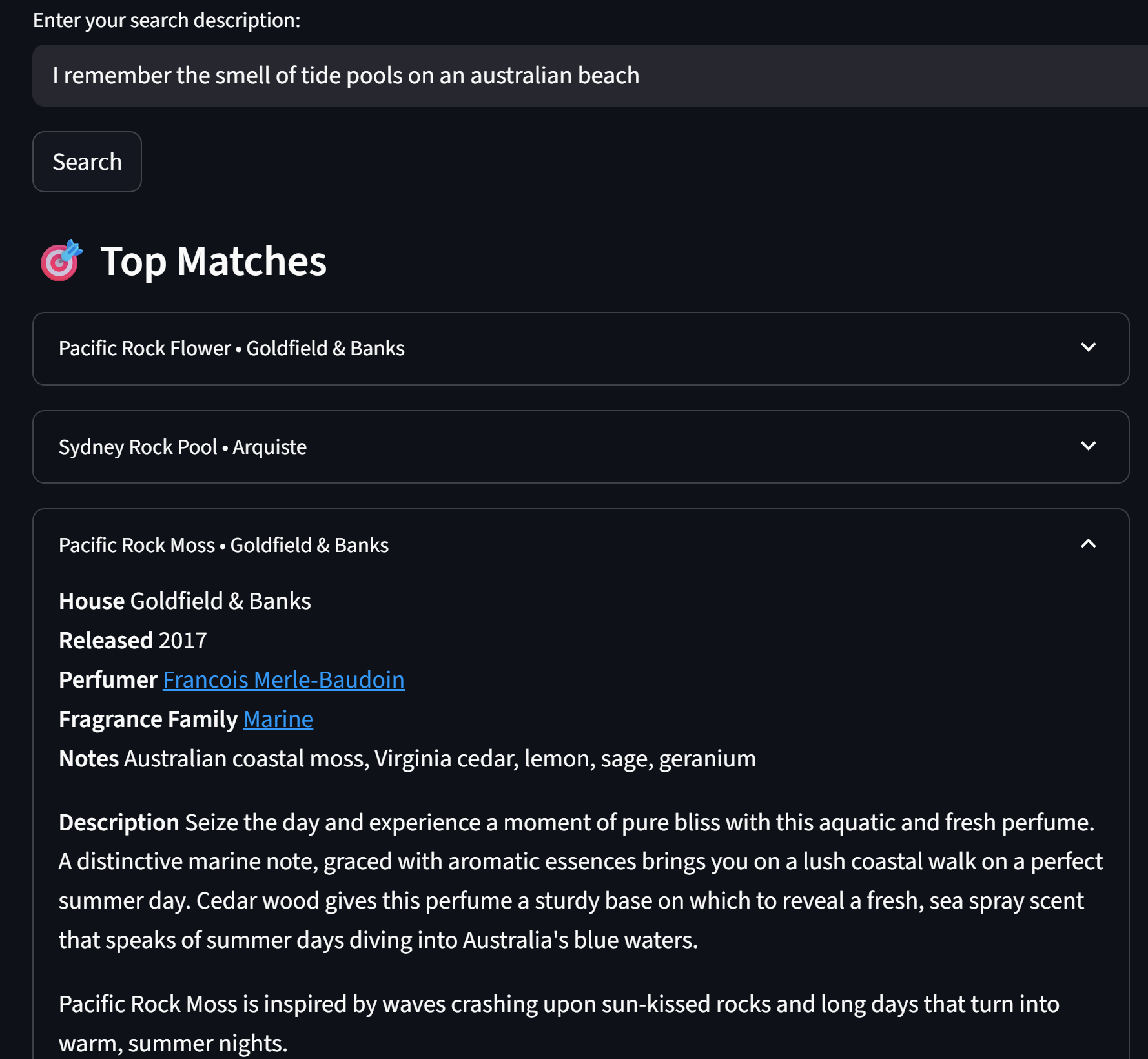The height and width of the screenshot is (1059, 1148).
Task: Click the Top Matches heading
Action: pos(213,261)
